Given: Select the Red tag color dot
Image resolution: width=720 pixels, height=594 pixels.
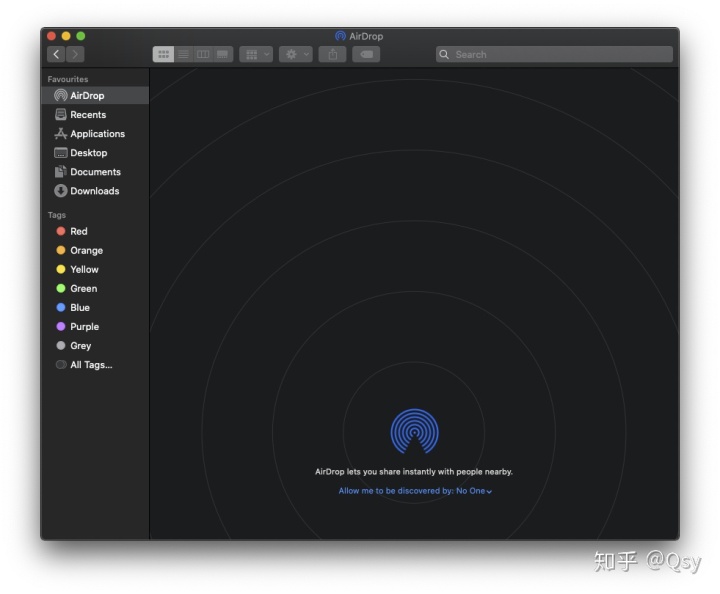Looking at the screenshot, I should tap(61, 231).
